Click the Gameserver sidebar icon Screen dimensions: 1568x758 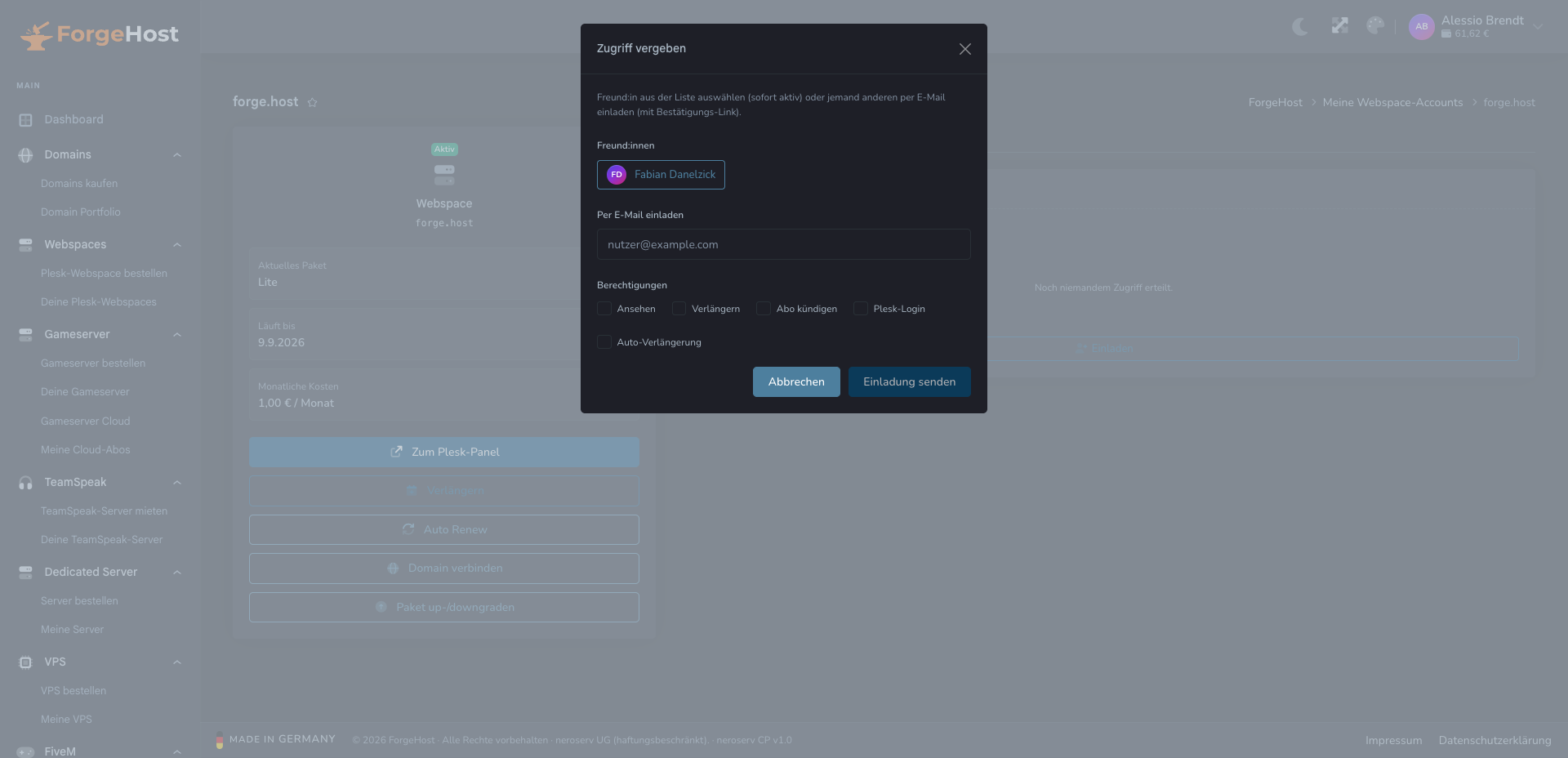pyautogui.click(x=25, y=335)
